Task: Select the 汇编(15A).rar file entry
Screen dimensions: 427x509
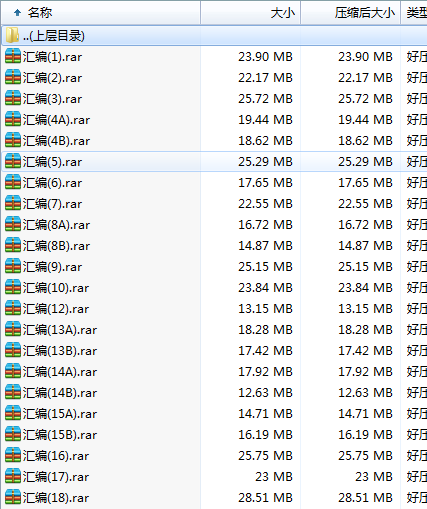Action: 60,414
